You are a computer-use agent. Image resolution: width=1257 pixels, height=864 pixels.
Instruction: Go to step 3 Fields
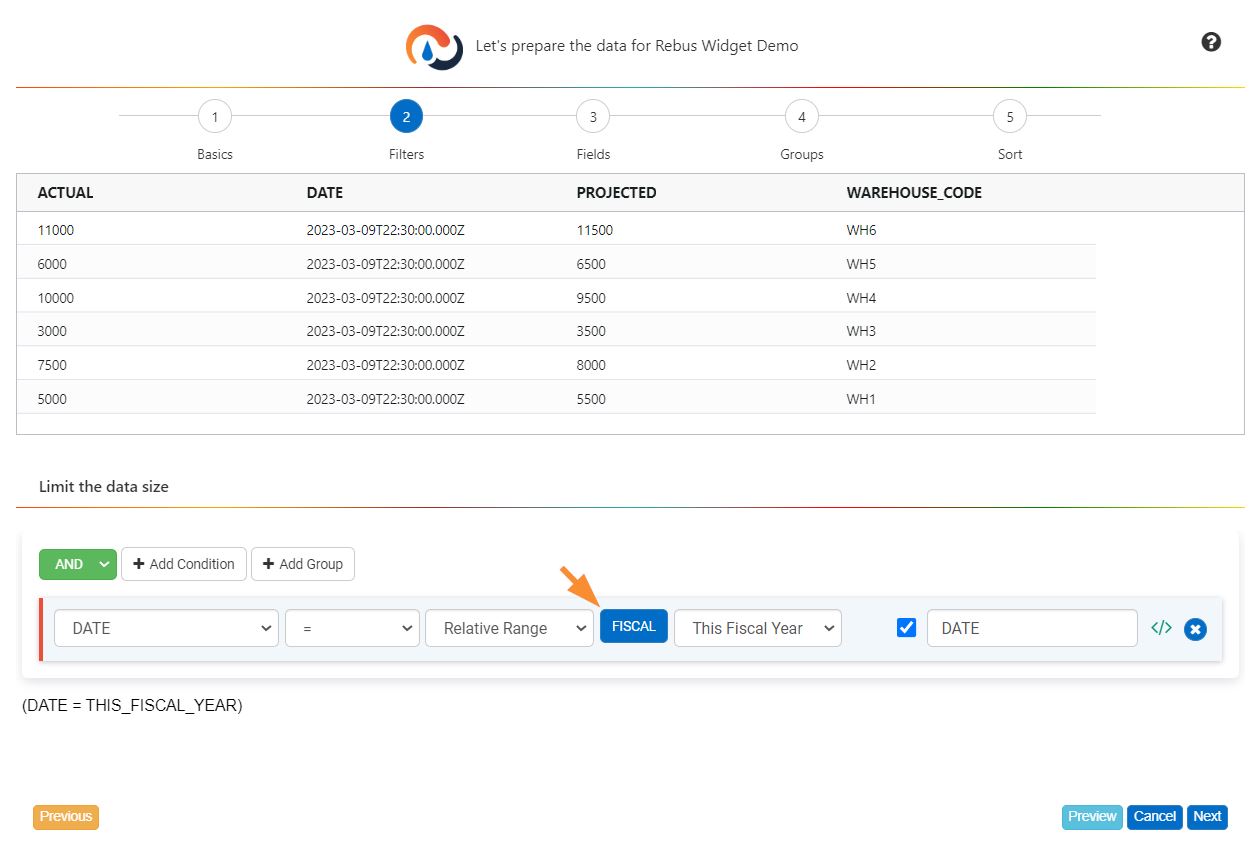pyautogui.click(x=593, y=117)
